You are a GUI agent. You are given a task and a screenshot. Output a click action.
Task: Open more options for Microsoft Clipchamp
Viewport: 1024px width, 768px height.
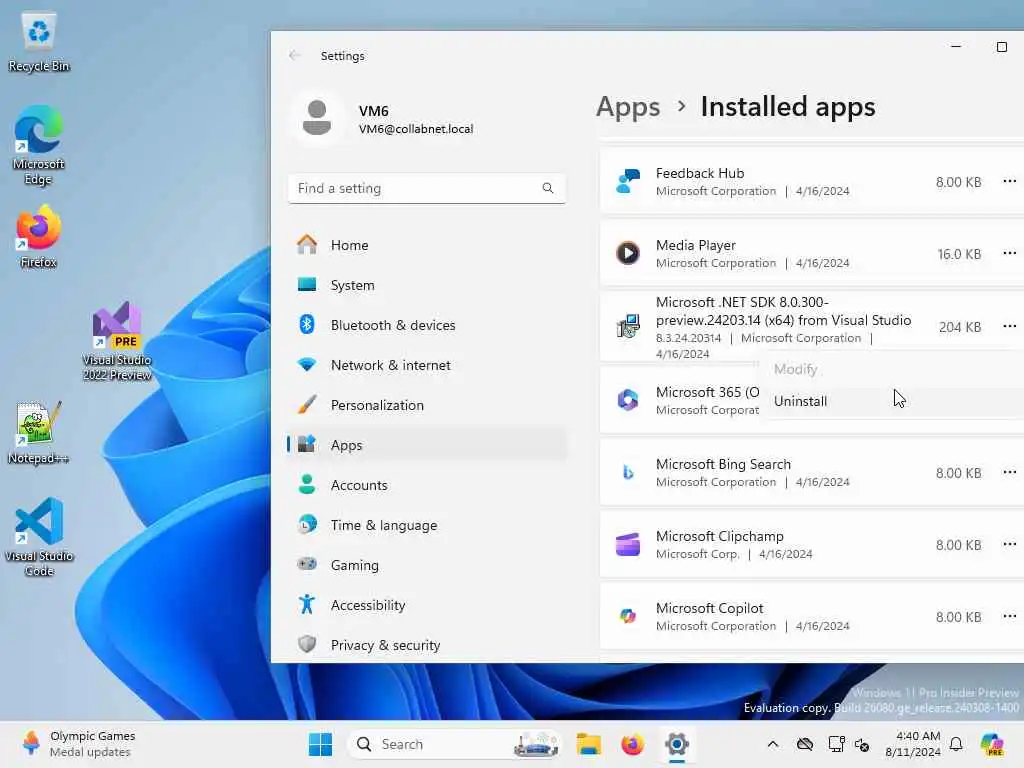pyautogui.click(x=1010, y=544)
